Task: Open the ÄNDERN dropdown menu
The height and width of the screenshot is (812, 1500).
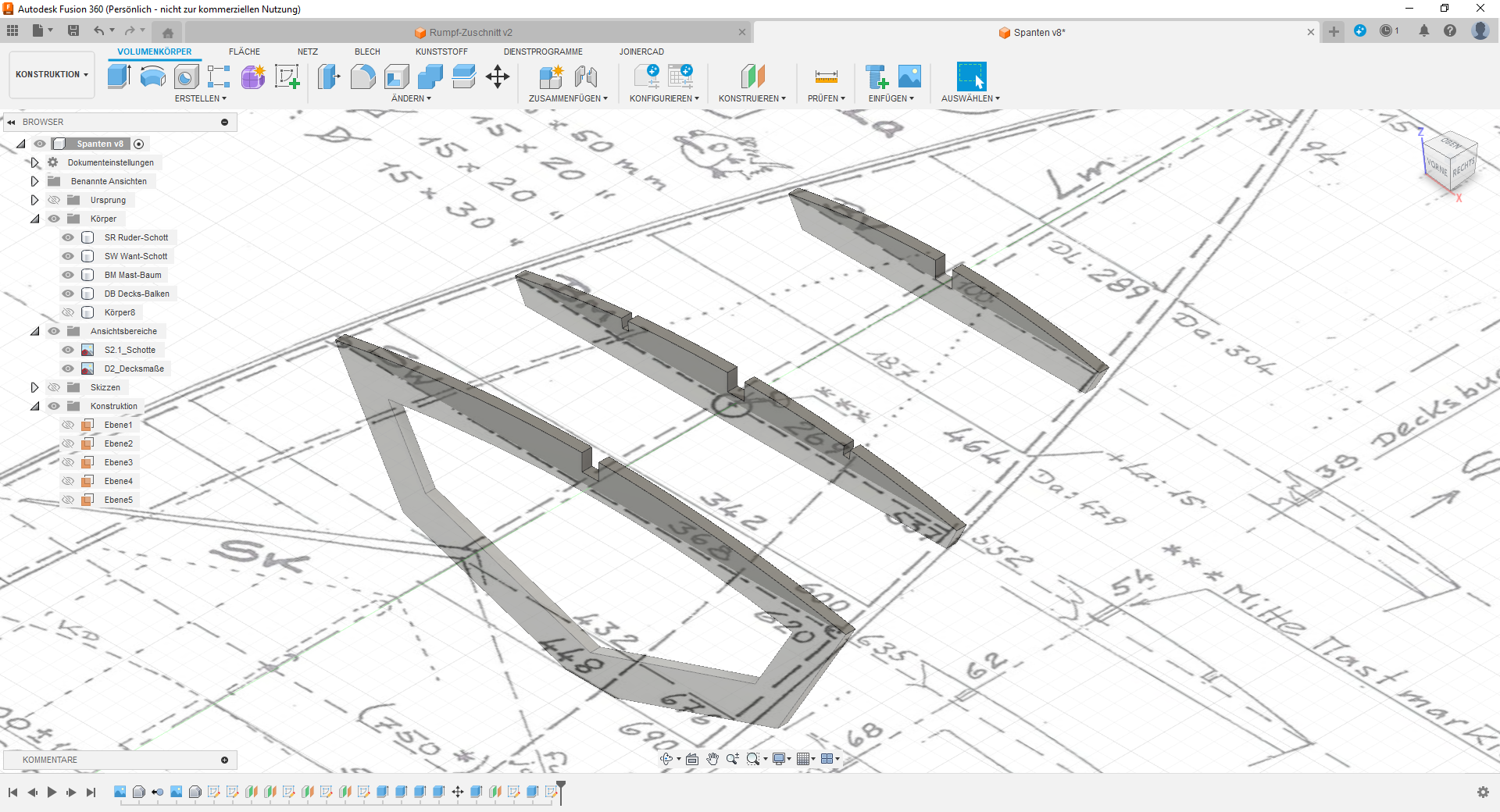Action: [411, 98]
